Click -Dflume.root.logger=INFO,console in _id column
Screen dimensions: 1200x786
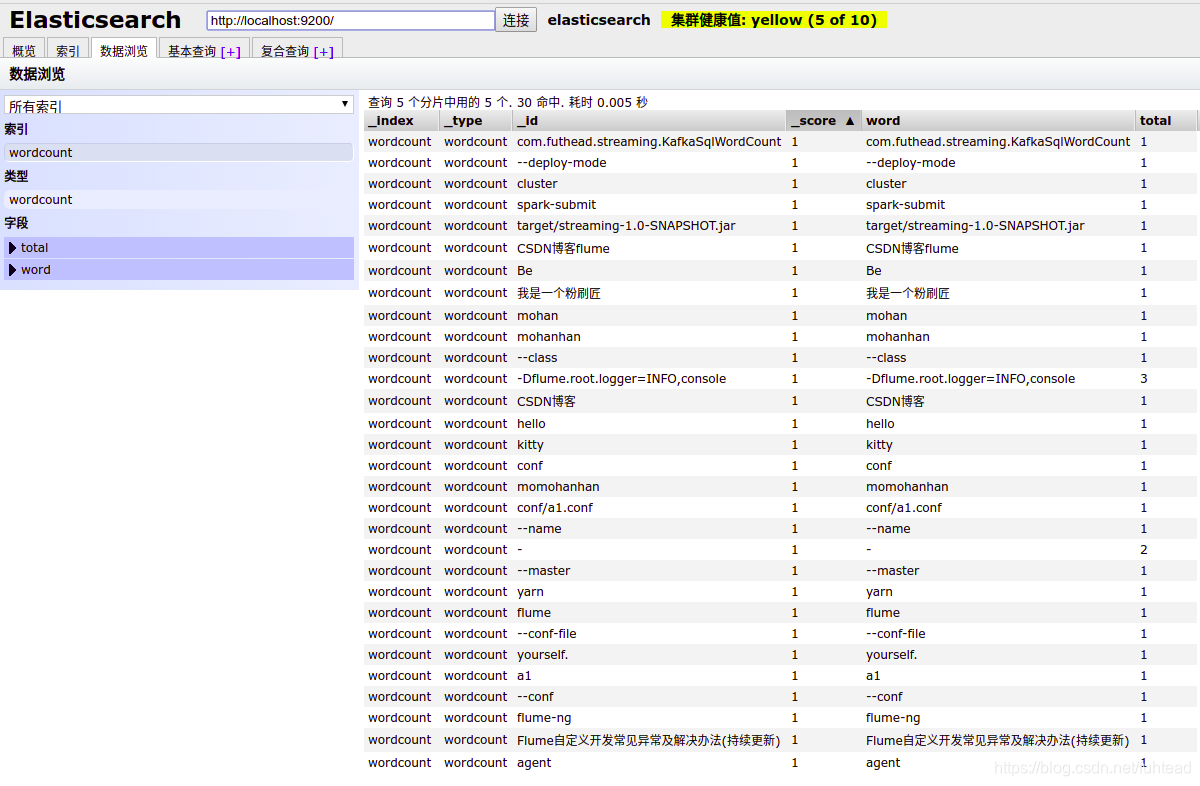(621, 379)
